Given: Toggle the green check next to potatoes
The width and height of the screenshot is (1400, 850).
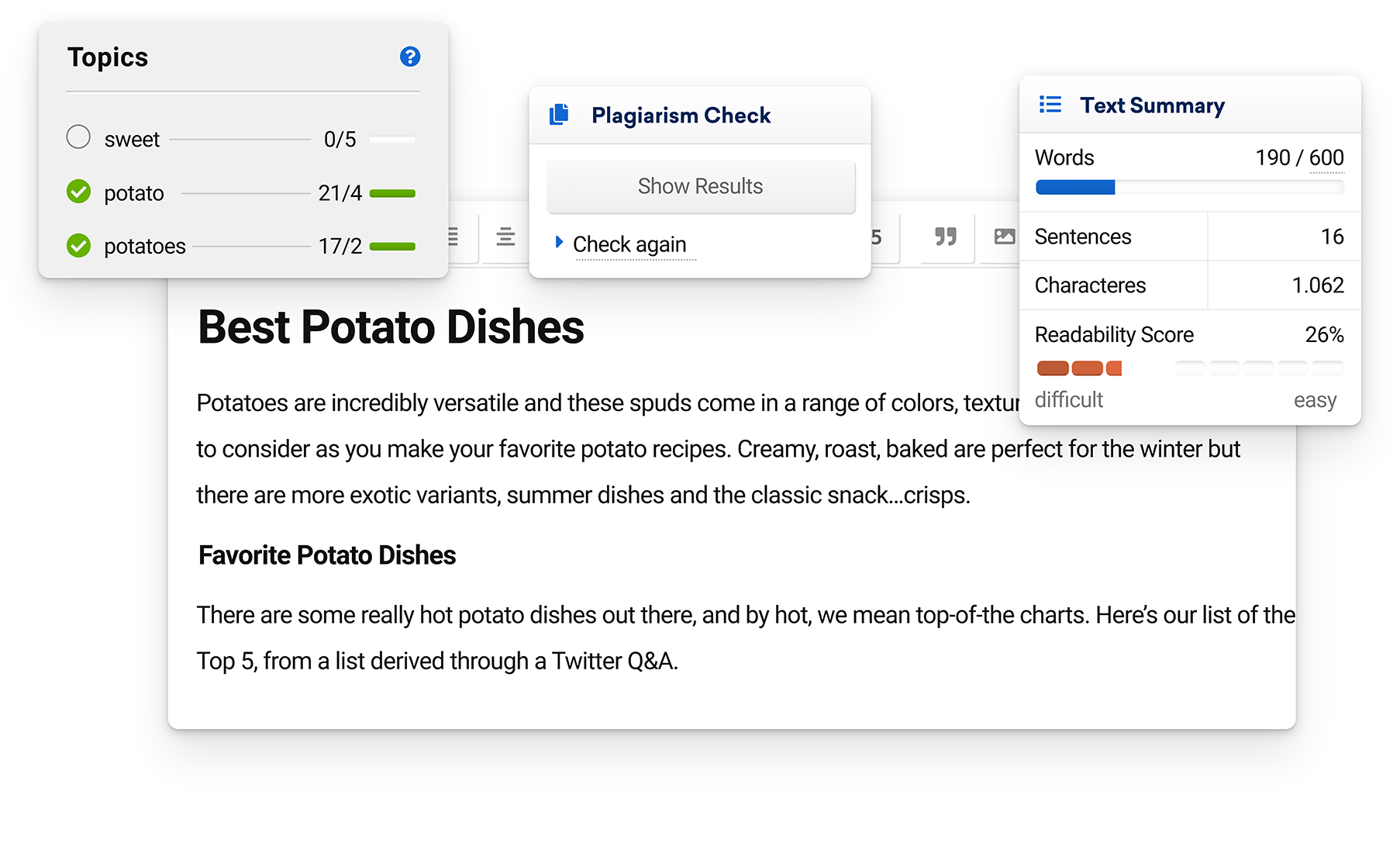Looking at the screenshot, I should [78, 246].
